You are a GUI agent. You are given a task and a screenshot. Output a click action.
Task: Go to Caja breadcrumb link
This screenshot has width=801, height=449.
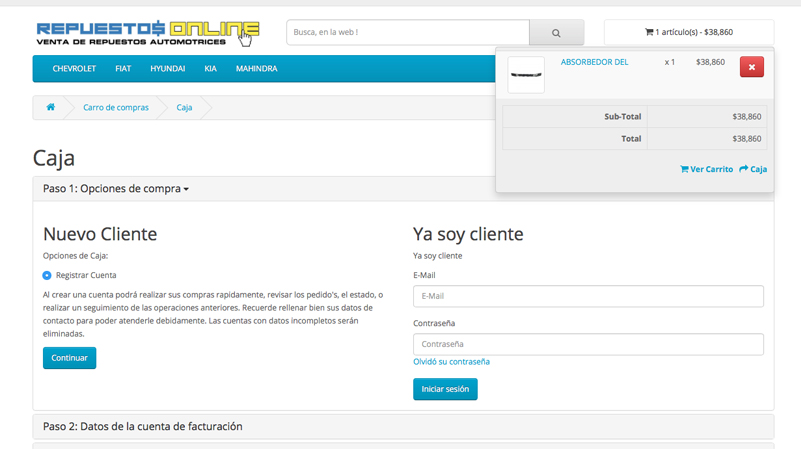[x=184, y=107]
